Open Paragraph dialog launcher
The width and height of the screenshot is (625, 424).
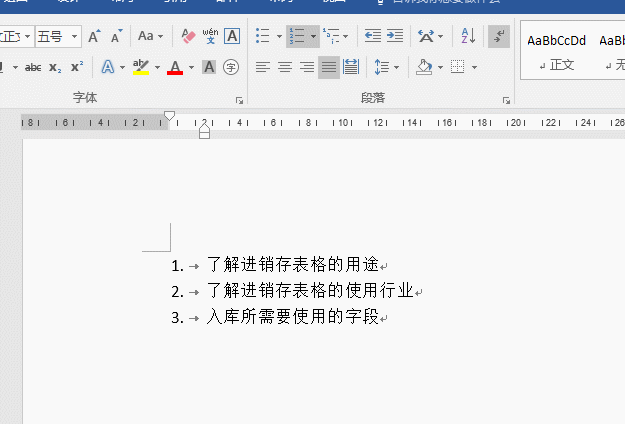click(506, 100)
